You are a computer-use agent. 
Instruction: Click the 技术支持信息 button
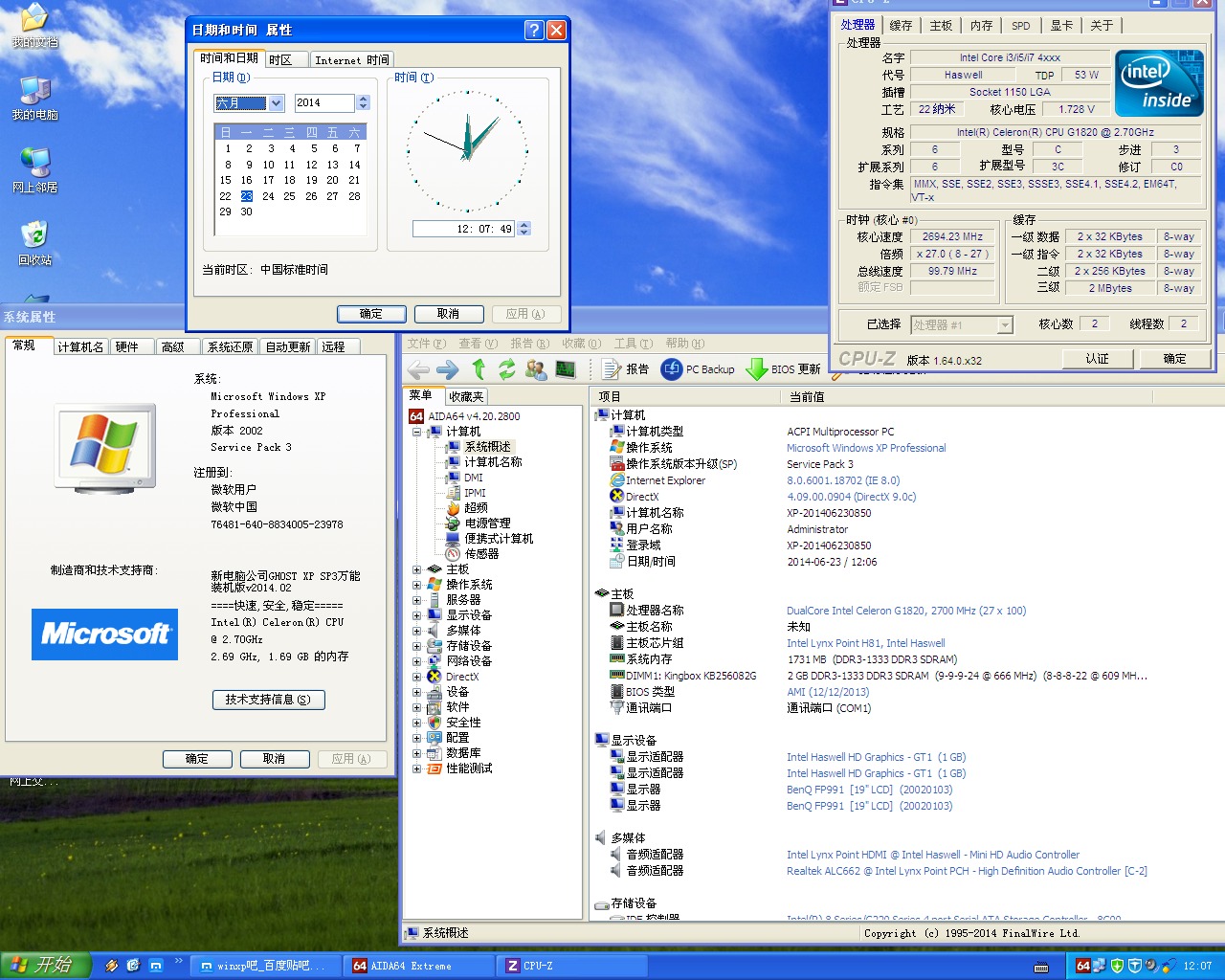268,700
